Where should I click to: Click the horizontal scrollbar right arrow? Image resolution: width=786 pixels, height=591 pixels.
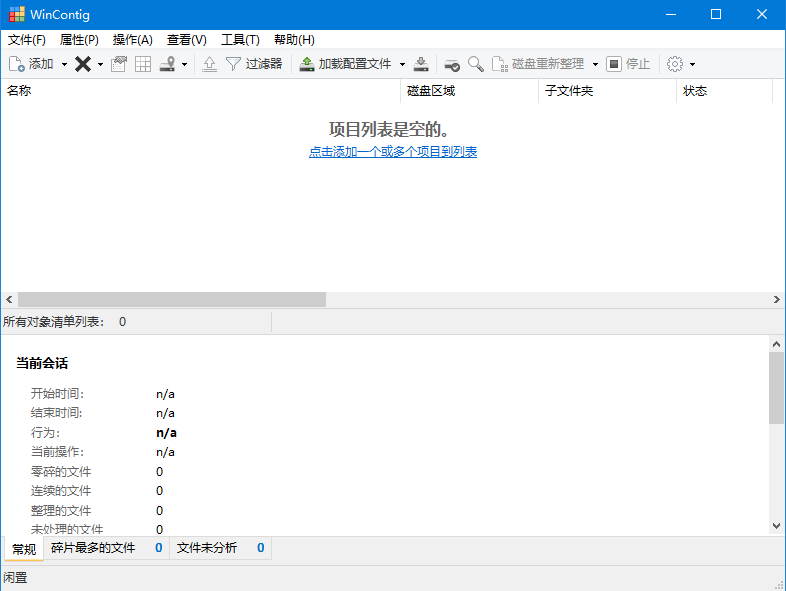[x=776, y=300]
